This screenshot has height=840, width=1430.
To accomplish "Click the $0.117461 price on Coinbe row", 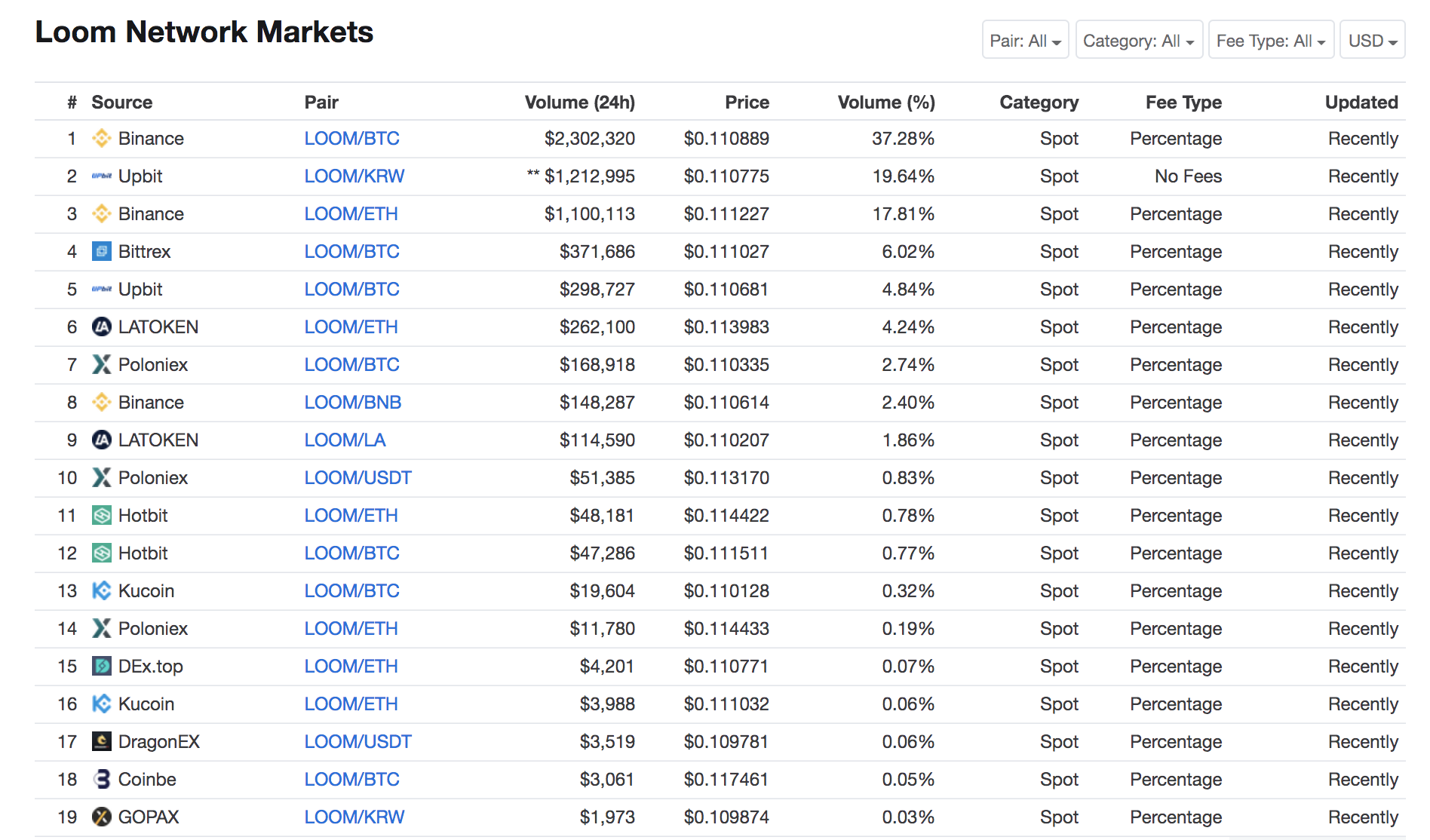I will pos(726,779).
